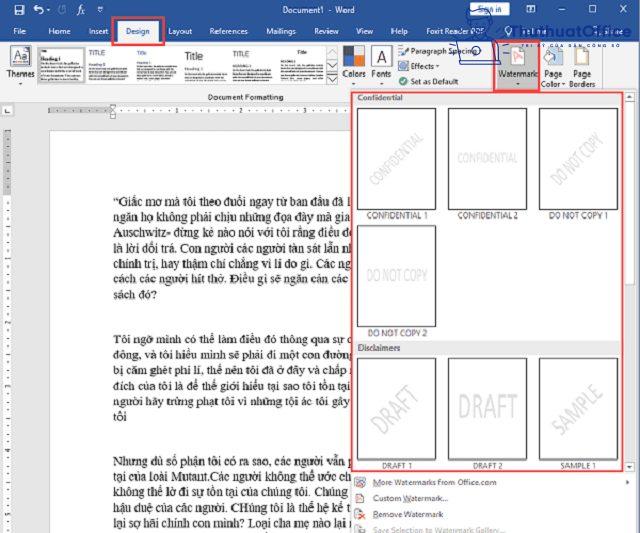The width and height of the screenshot is (640, 533).
Task: Open the Mailings tab
Action: (280, 31)
